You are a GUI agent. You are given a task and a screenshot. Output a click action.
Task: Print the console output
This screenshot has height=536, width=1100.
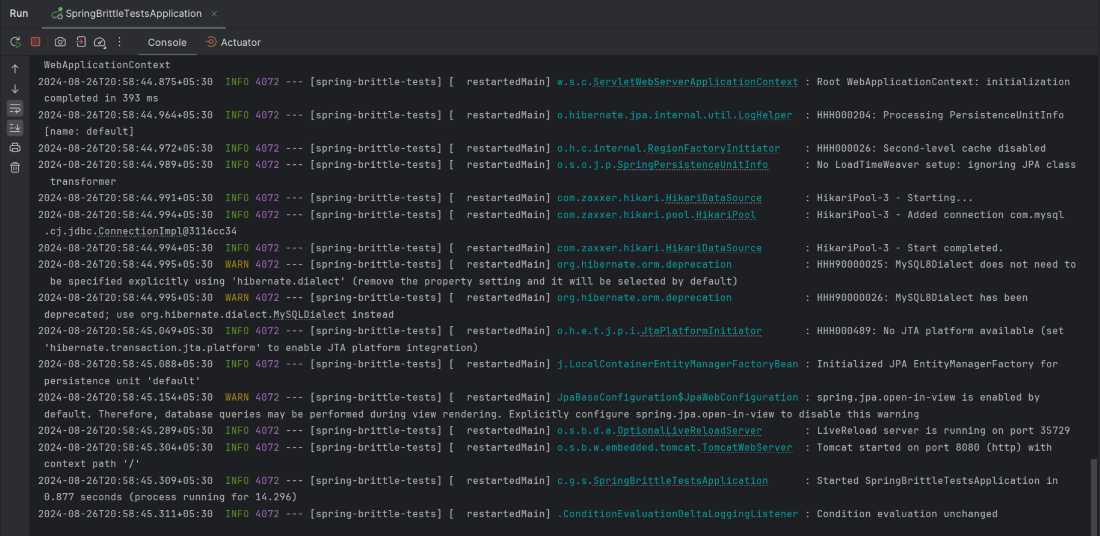[x=15, y=147]
